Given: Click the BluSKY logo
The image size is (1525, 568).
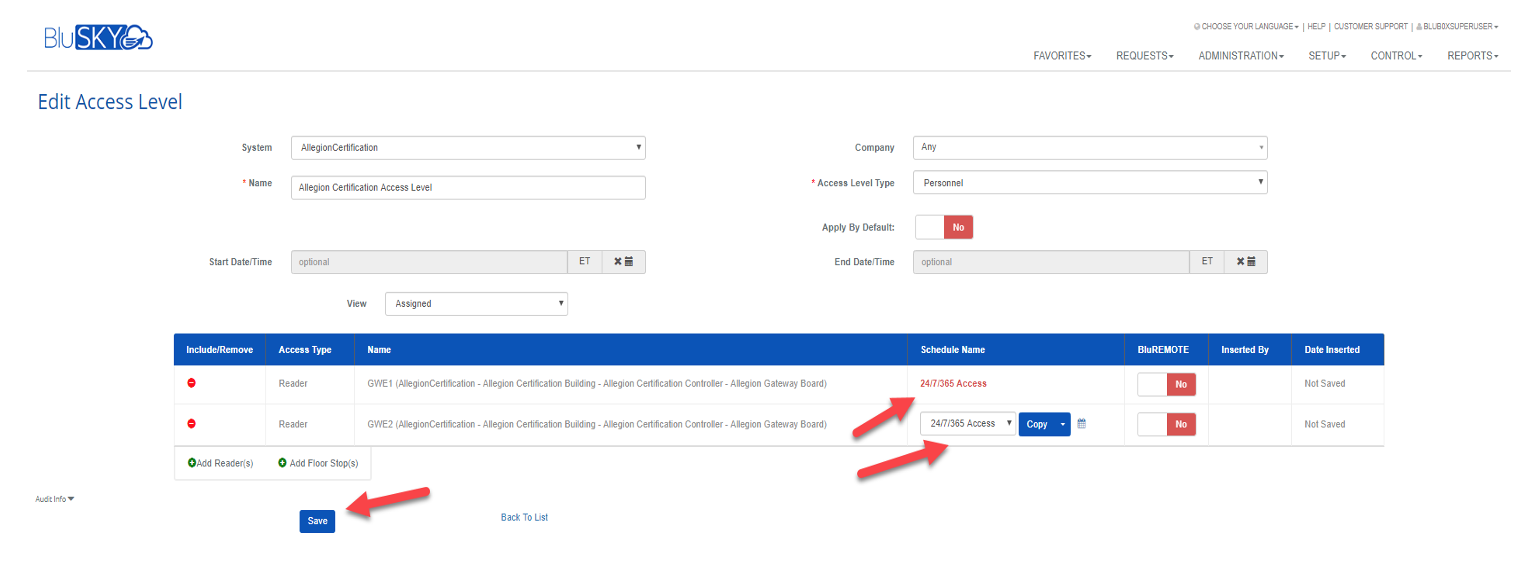Looking at the screenshot, I should point(98,38).
